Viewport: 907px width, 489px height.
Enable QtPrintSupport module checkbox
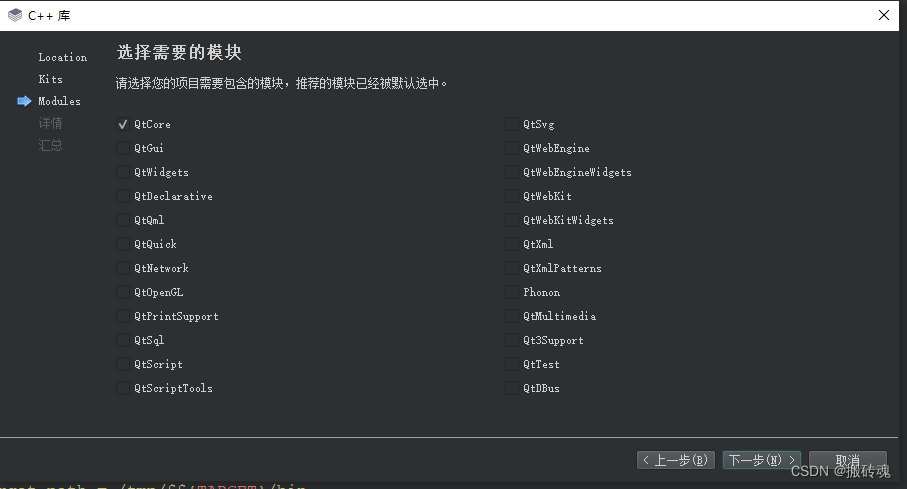coord(123,317)
